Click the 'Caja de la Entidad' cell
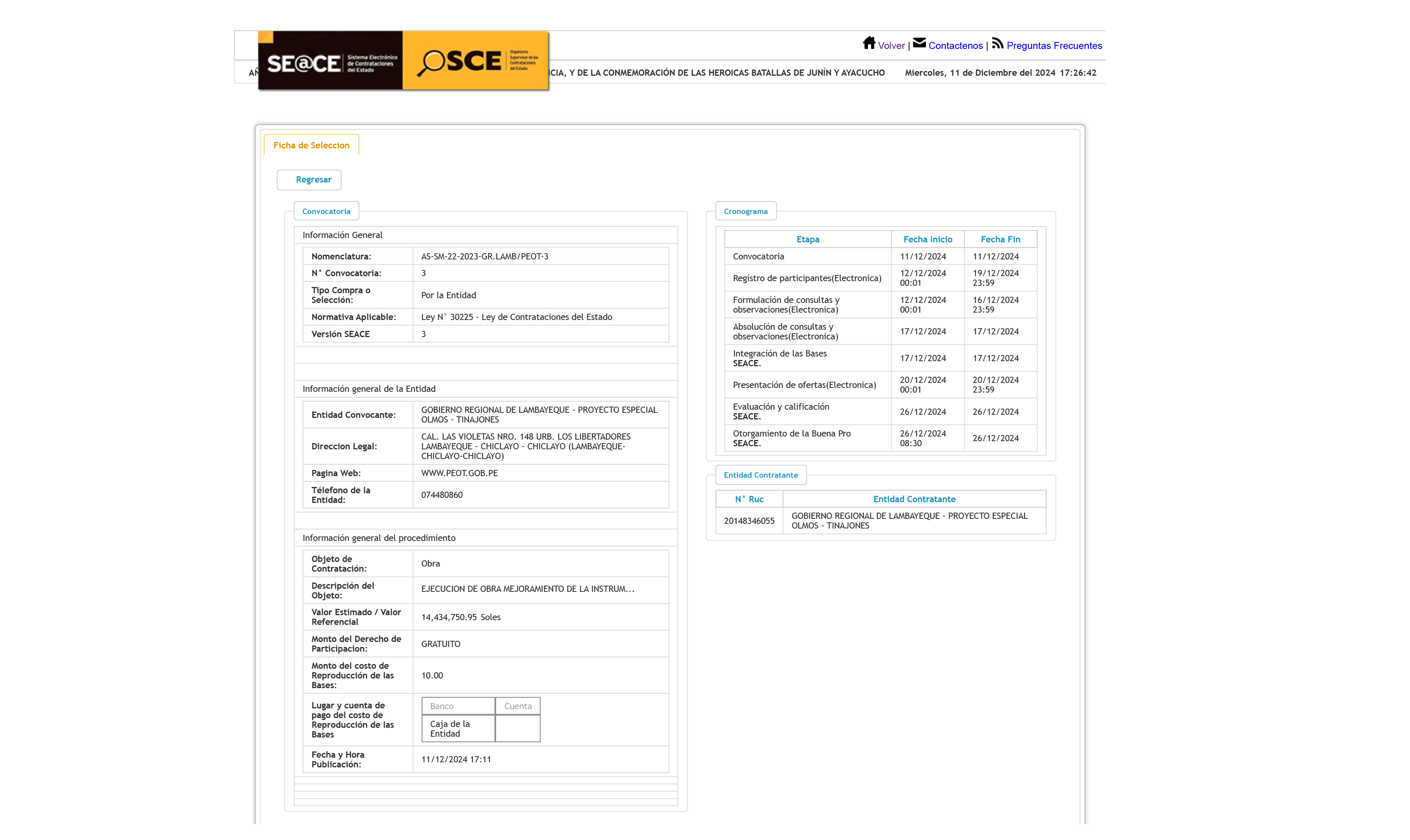Image resolution: width=1410 pixels, height=840 pixels. (x=458, y=729)
